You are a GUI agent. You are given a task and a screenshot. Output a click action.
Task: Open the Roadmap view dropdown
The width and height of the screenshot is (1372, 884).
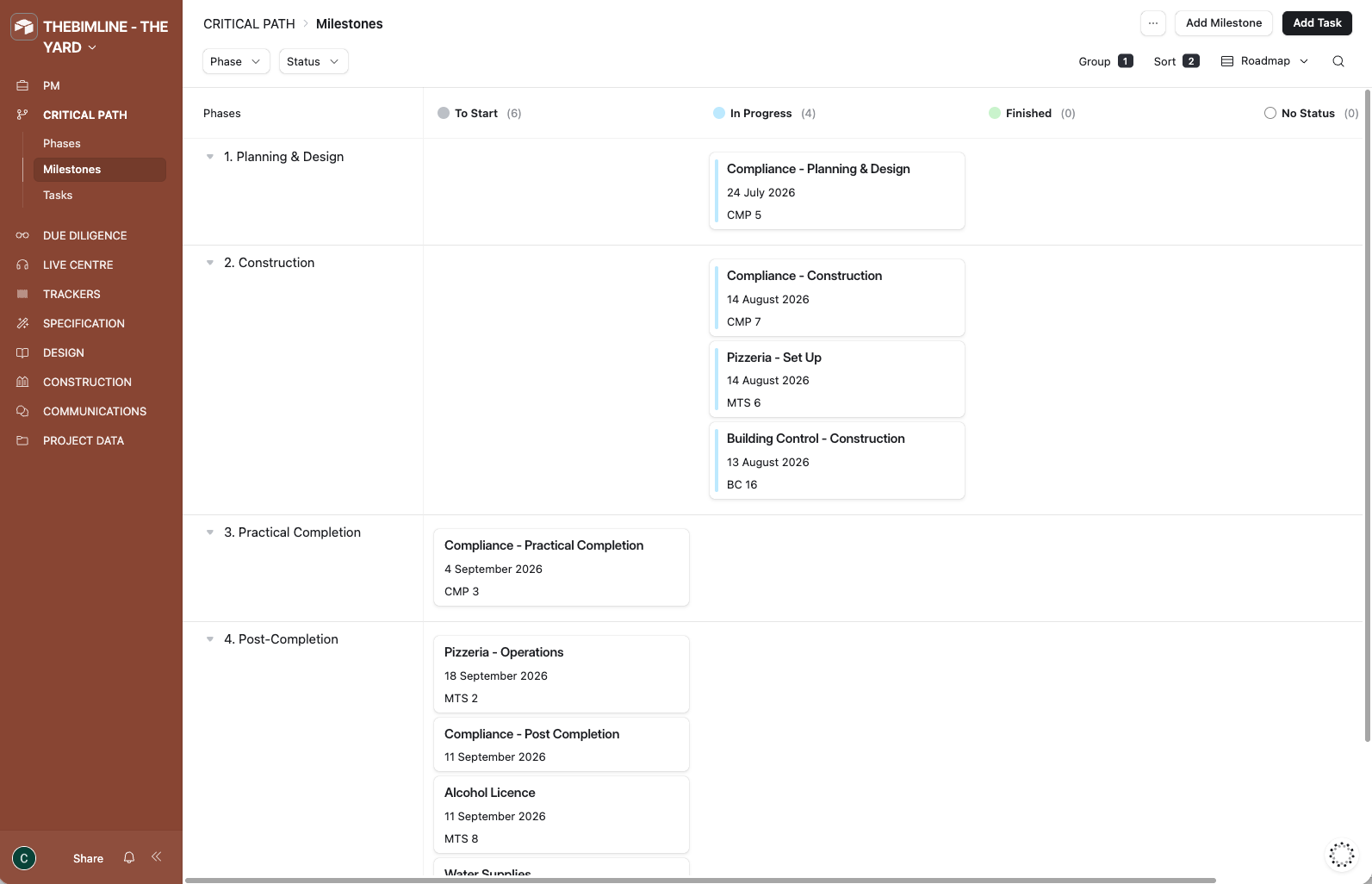(1265, 61)
